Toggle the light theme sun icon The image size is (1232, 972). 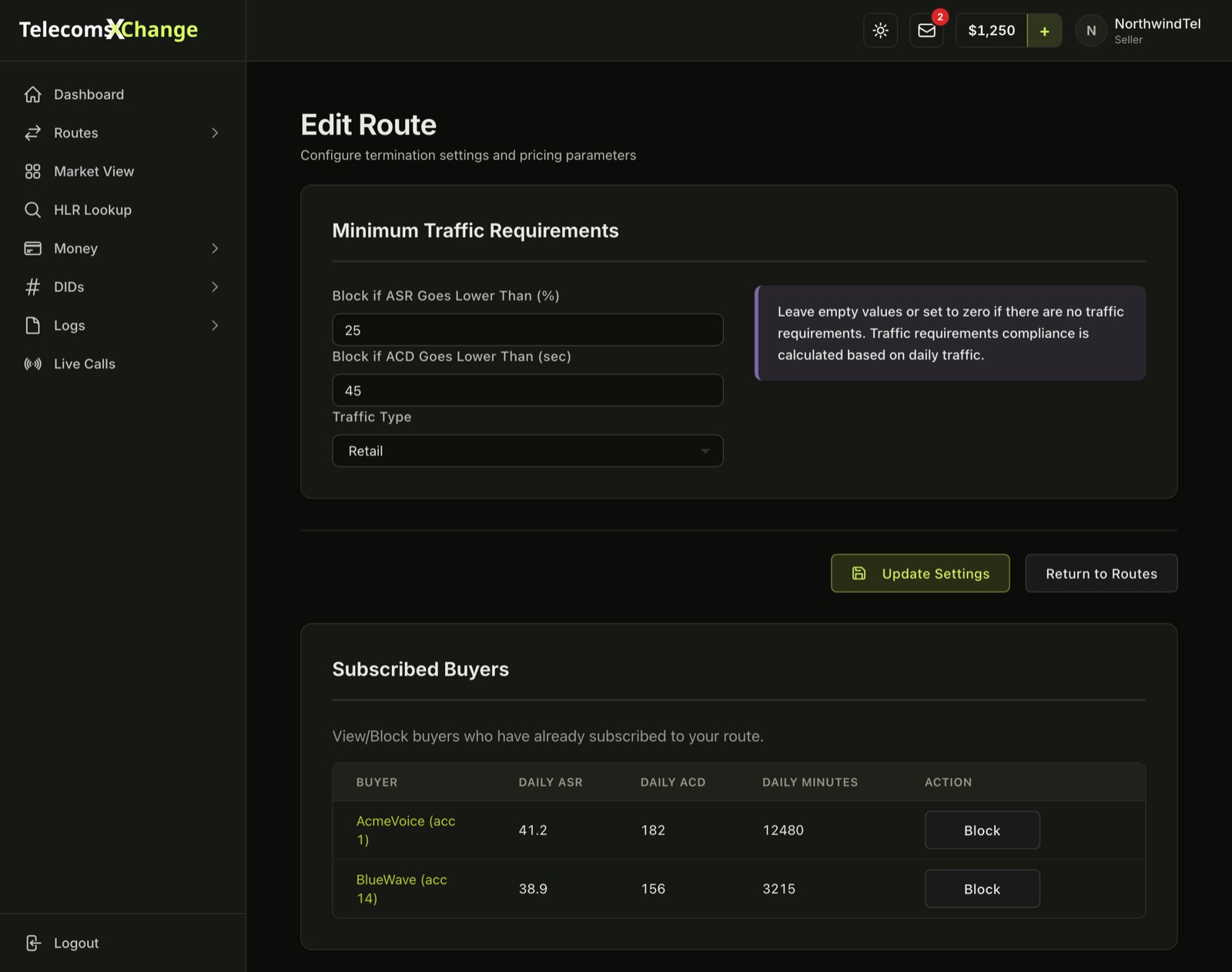[880, 31]
